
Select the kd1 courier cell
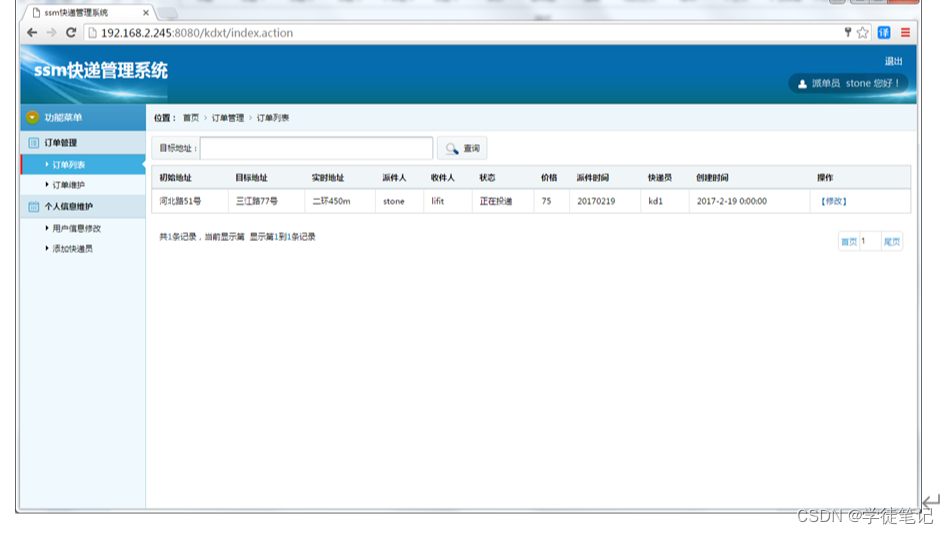(x=665, y=201)
